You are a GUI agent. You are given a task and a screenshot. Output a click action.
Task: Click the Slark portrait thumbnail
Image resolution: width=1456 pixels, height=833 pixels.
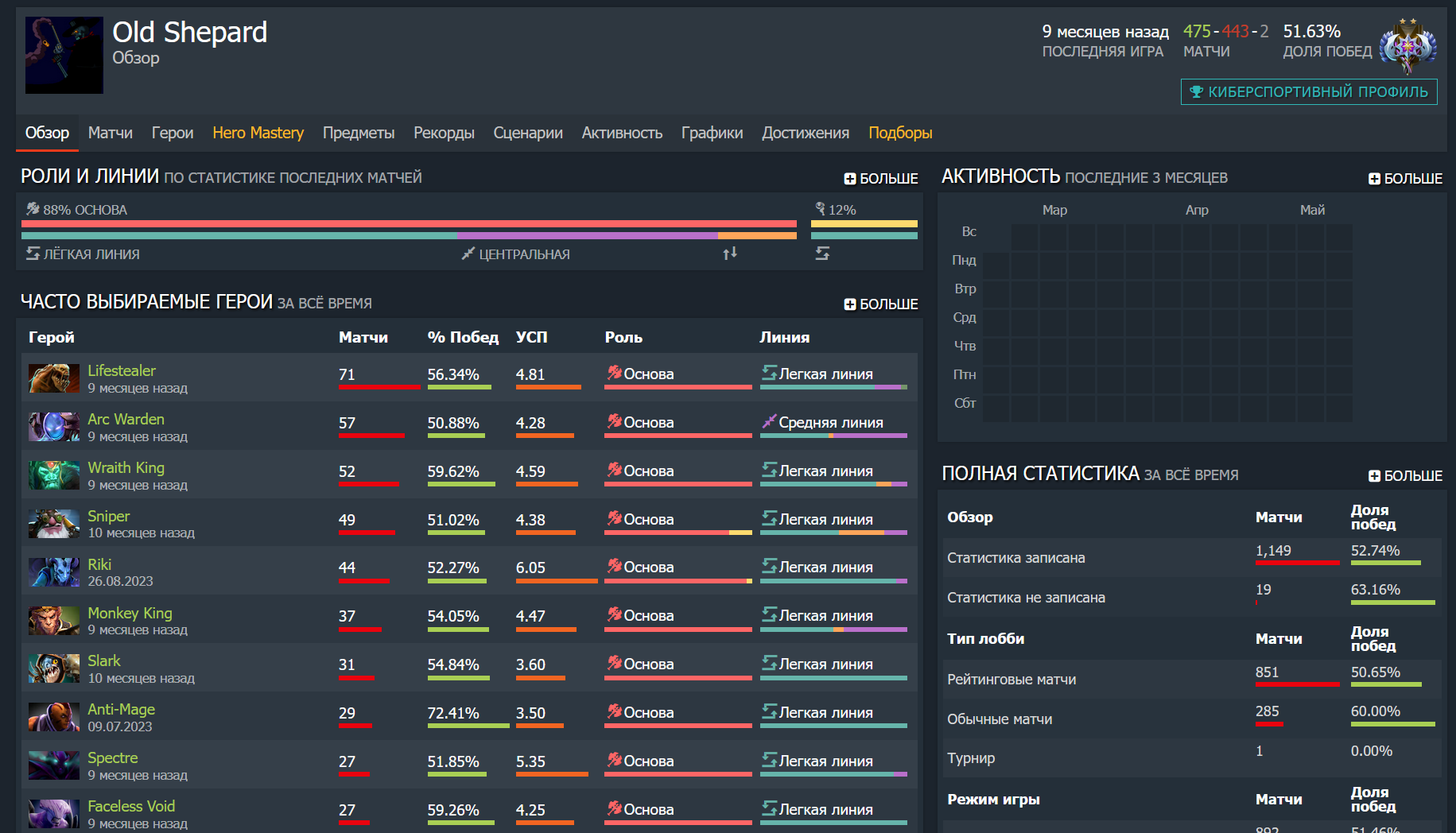point(54,668)
